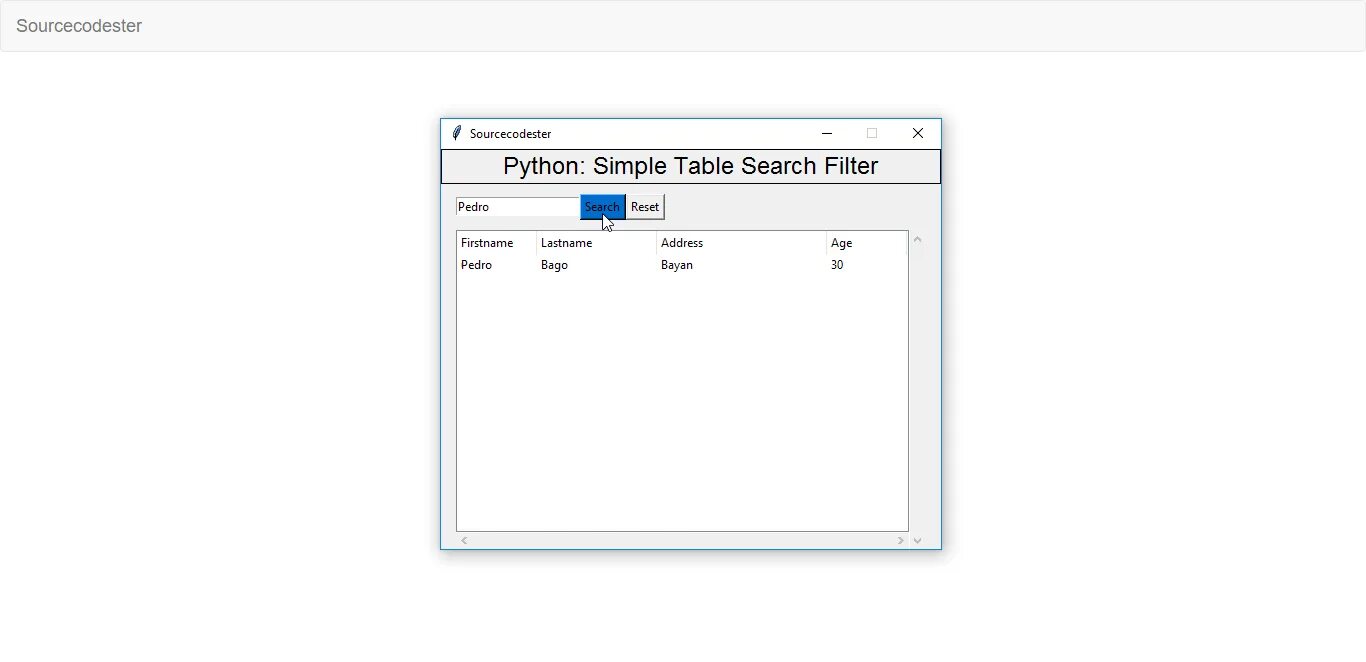This screenshot has height=662, width=1366.
Task: Select the Pedro row in the table
Action: click(477, 265)
